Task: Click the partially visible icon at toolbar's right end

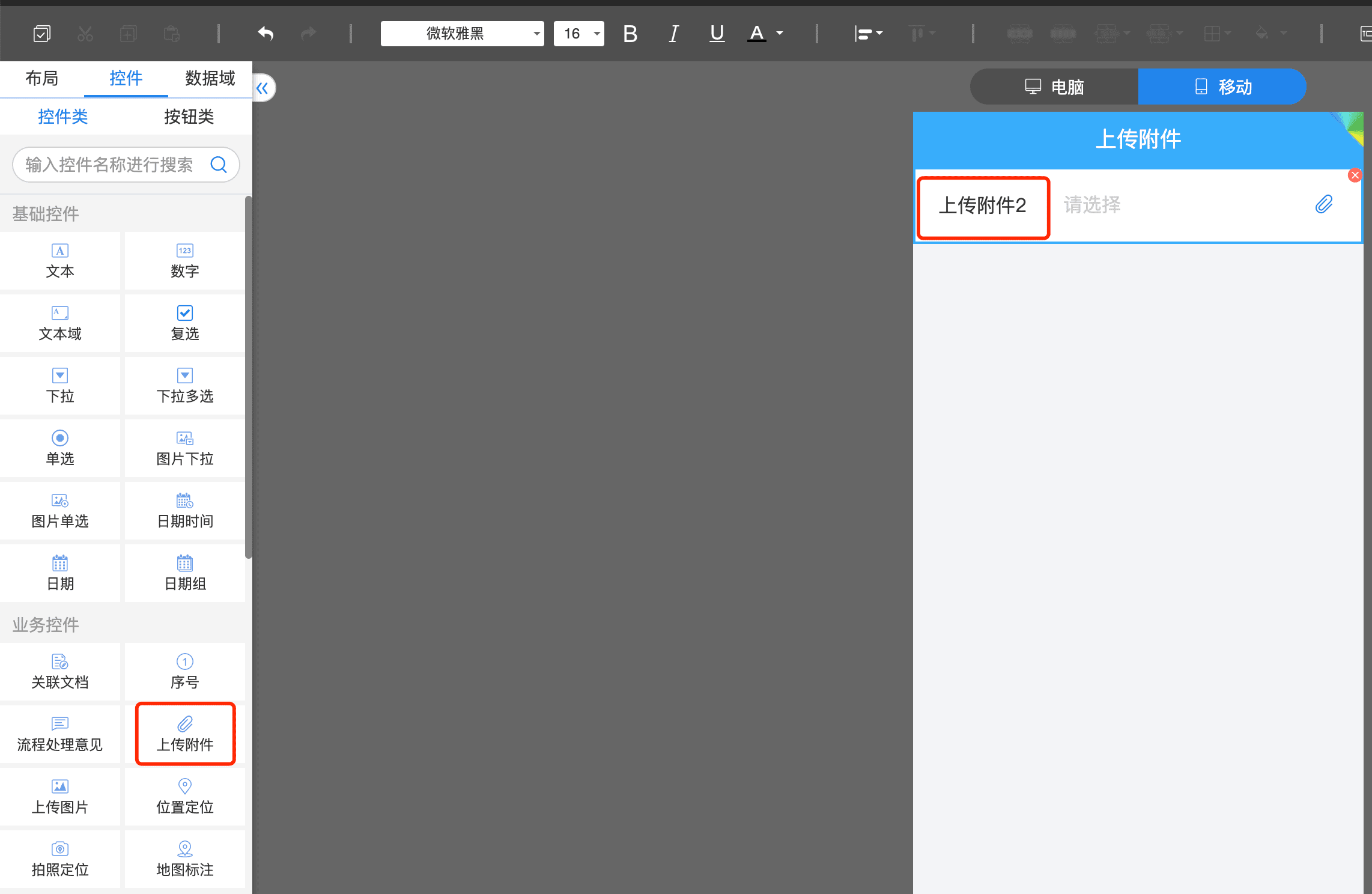Action: click(1365, 34)
